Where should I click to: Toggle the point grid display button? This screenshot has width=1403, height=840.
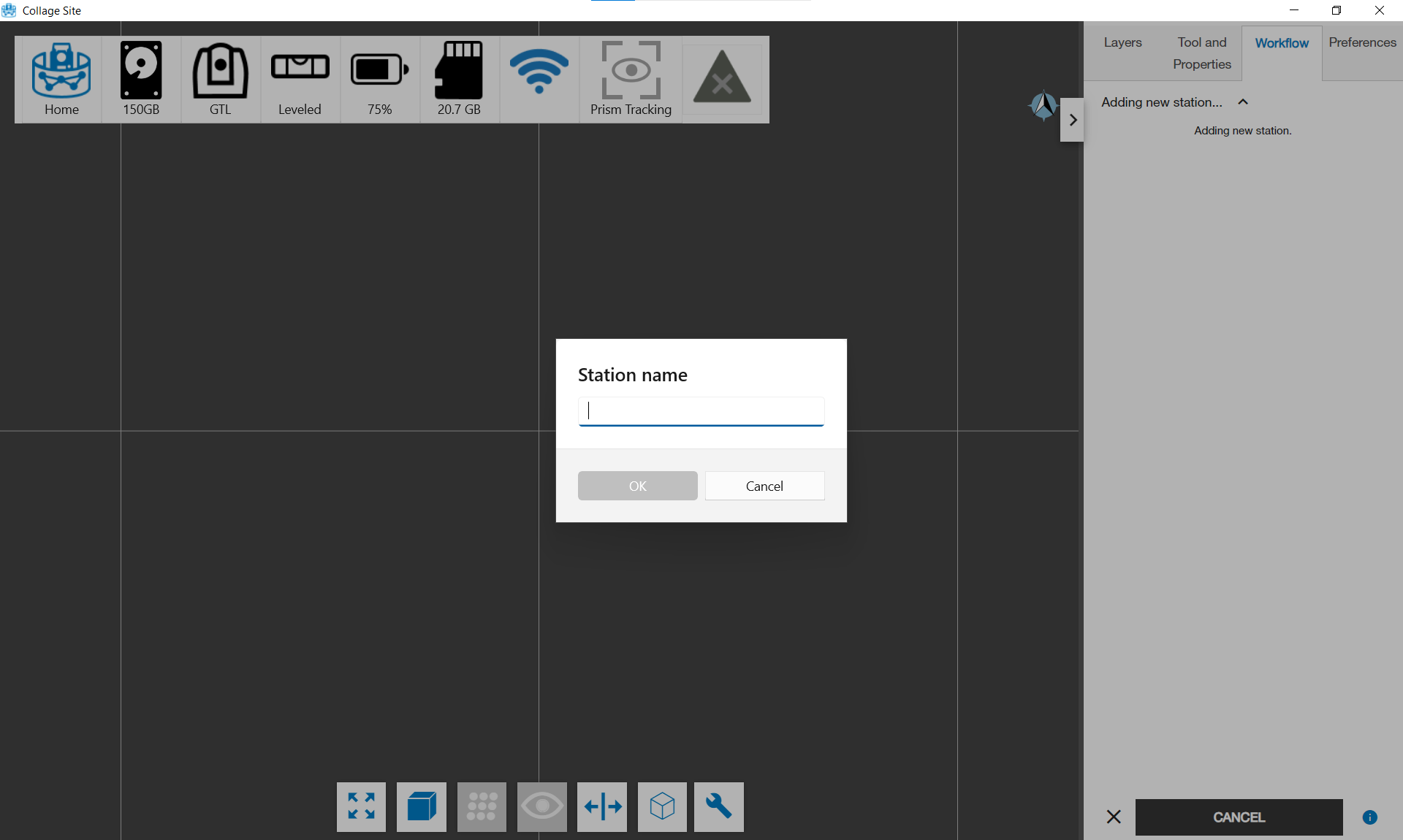pyautogui.click(x=482, y=806)
